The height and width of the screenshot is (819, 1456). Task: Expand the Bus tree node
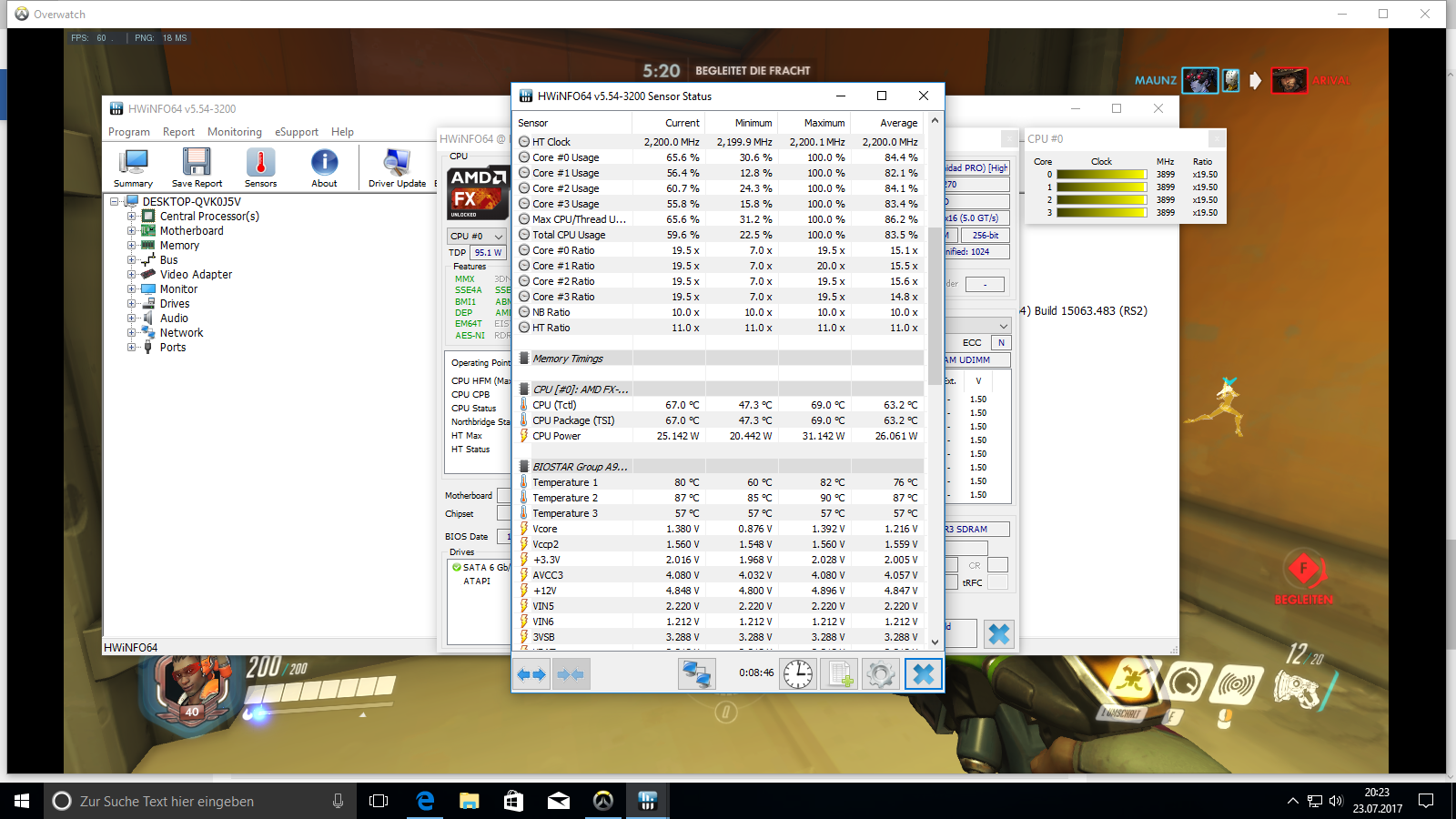pos(132,260)
